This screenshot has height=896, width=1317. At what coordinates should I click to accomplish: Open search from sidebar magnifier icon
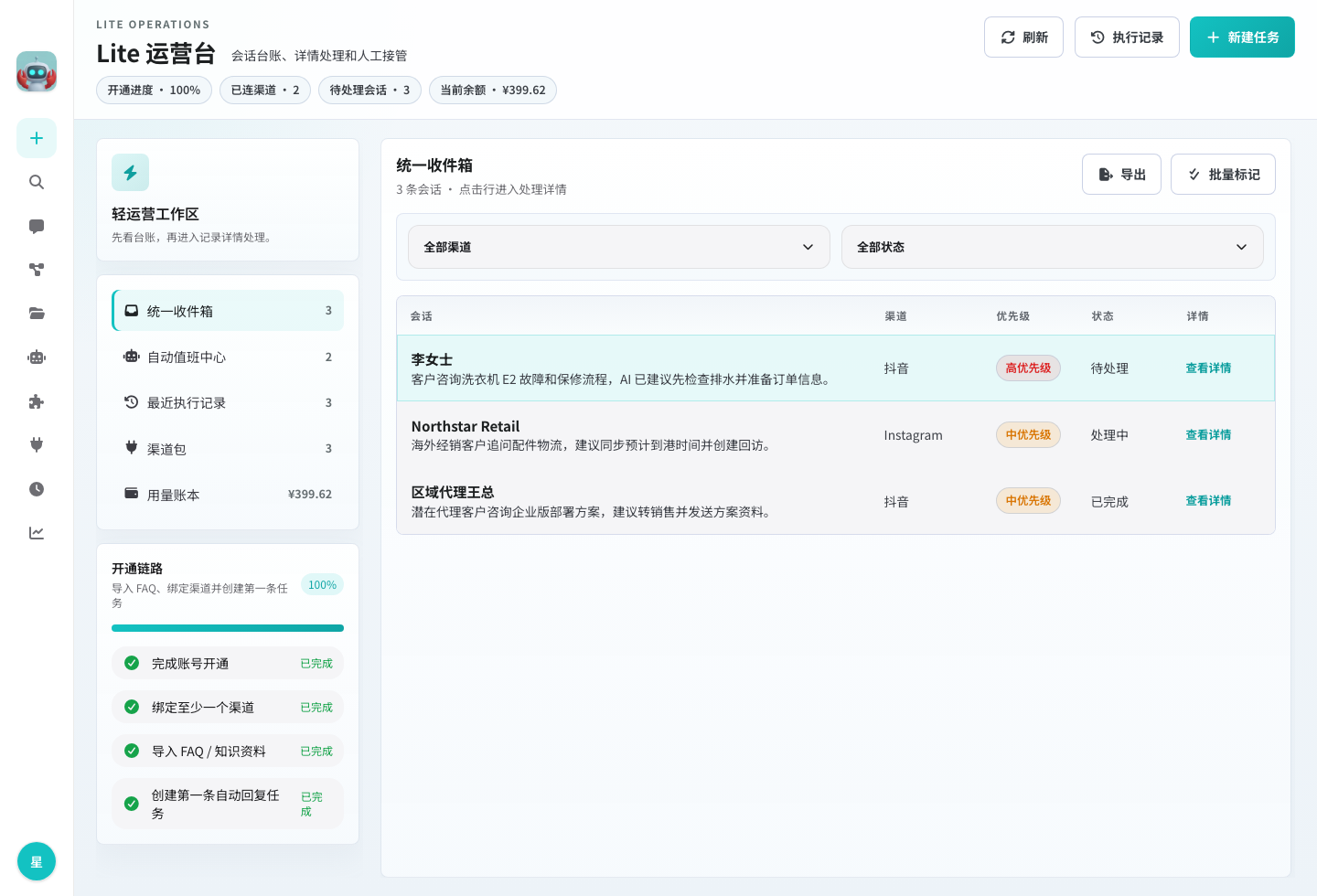click(x=37, y=182)
